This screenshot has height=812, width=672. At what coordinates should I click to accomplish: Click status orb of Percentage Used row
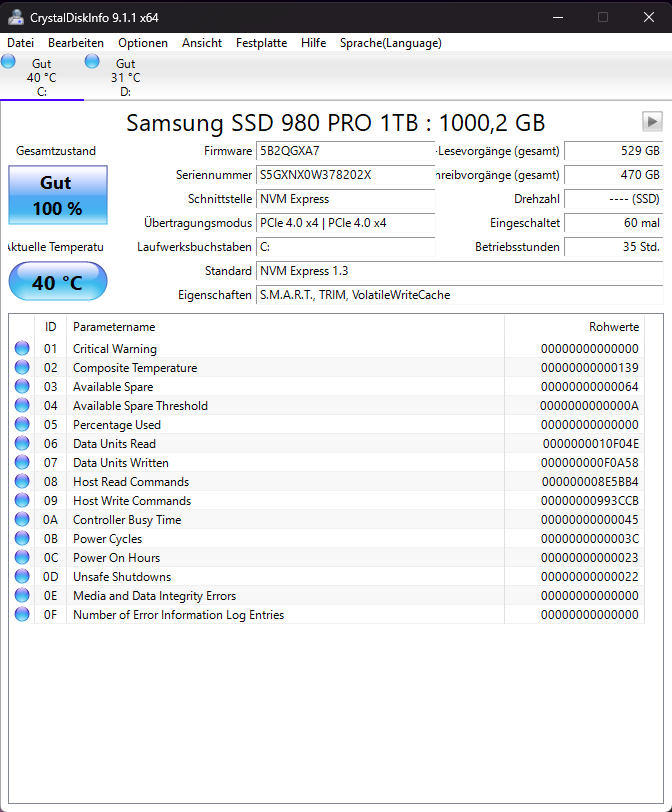click(x=22, y=424)
